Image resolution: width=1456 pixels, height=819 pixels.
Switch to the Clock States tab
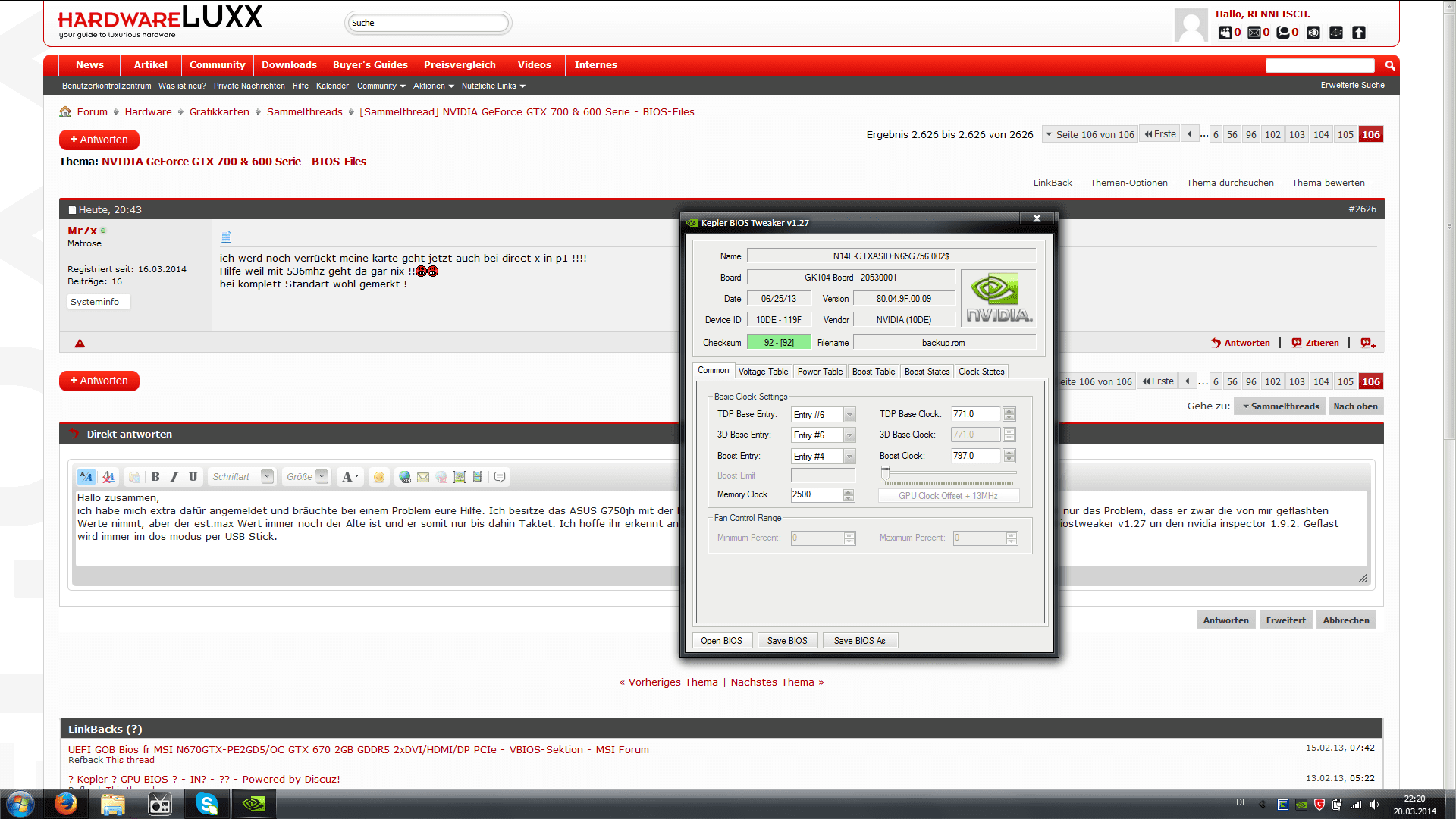point(981,372)
